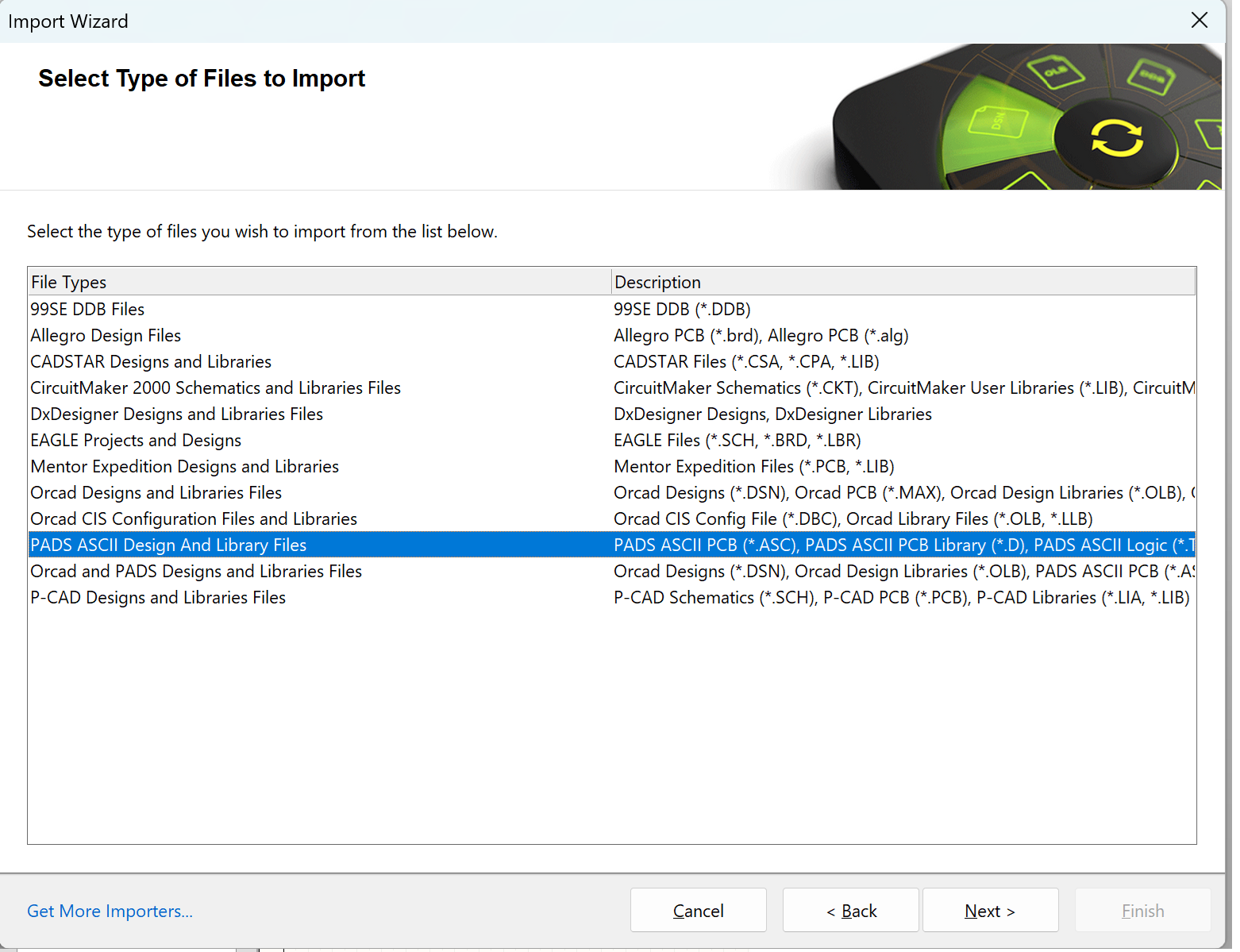Click highlighted PADS ASCII Design And Library Files
The height and width of the screenshot is (952, 1240).
point(168,545)
